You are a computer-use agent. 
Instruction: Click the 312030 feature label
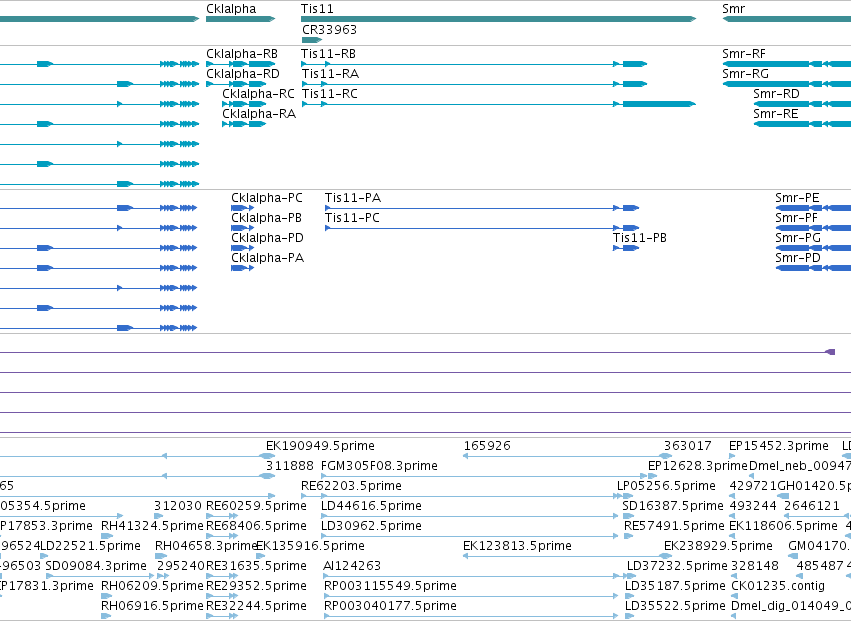(178, 506)
